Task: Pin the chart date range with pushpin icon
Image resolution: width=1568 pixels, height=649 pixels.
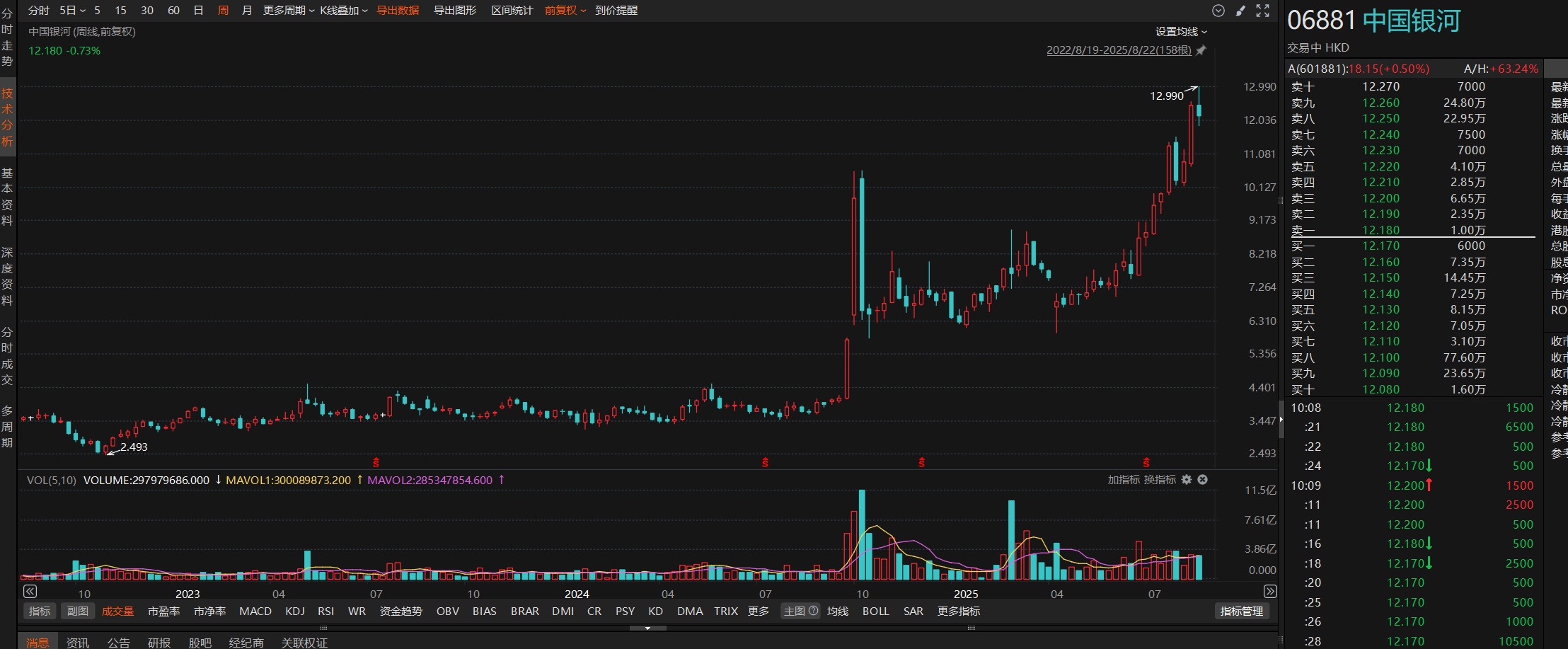Action: coord(1201,50)
